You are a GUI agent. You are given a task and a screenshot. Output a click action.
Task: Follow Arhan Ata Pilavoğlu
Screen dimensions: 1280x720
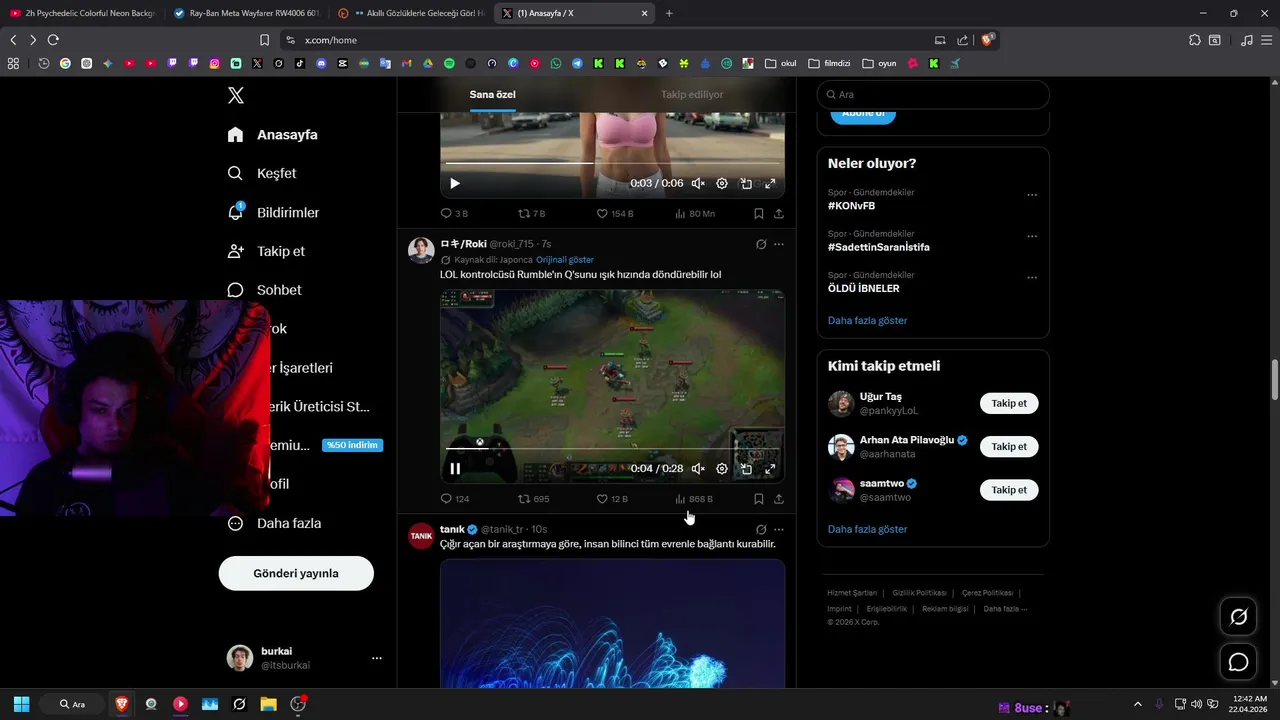coord(1009,446)
